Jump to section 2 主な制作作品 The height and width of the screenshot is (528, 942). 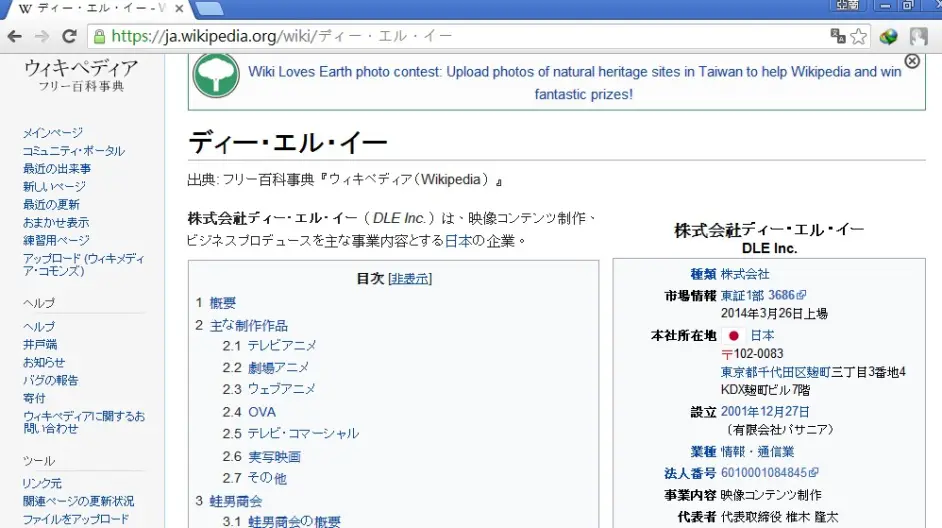pyautogui.click(x=249, y=326)
